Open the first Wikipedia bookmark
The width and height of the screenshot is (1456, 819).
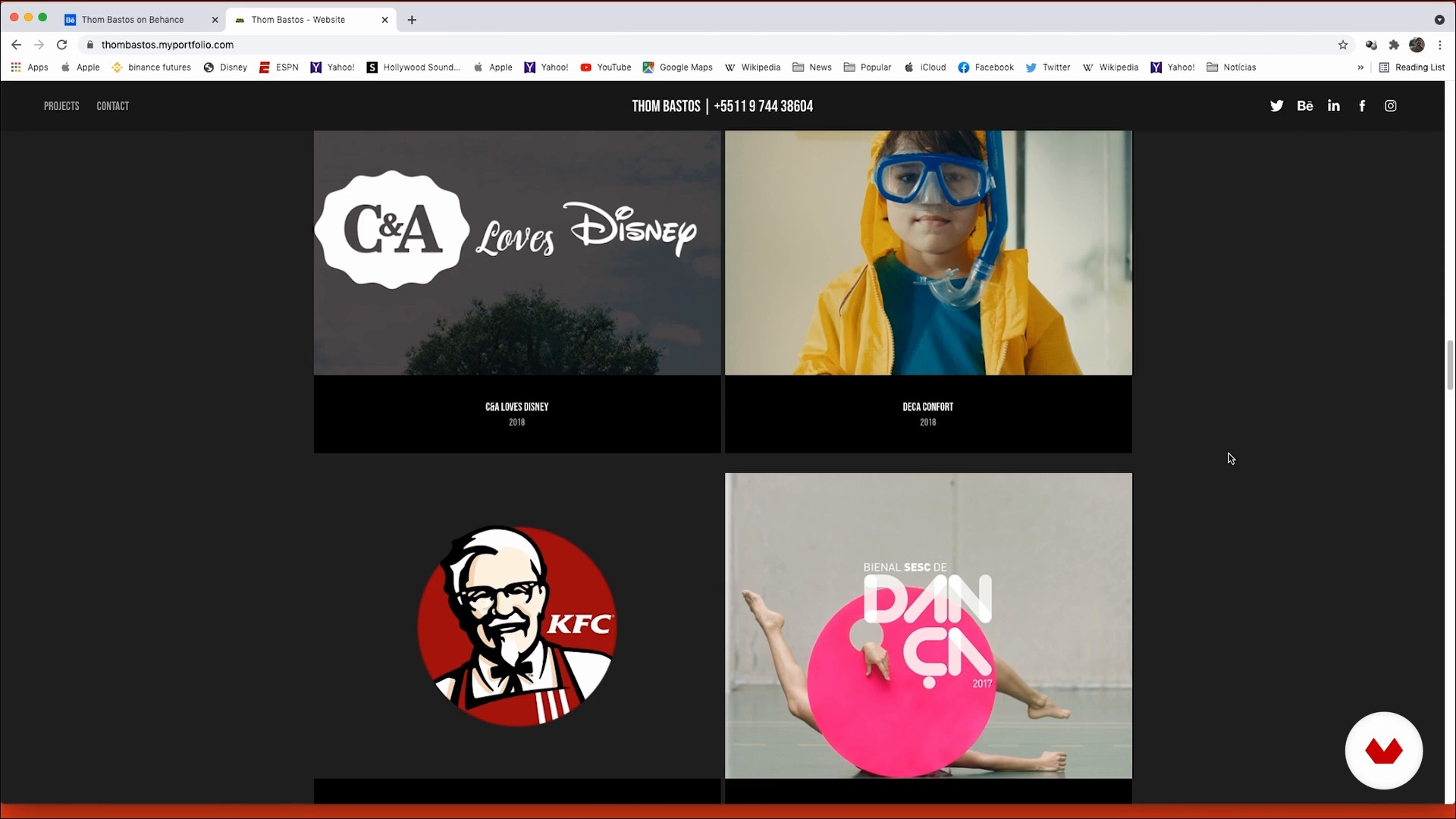753,67
